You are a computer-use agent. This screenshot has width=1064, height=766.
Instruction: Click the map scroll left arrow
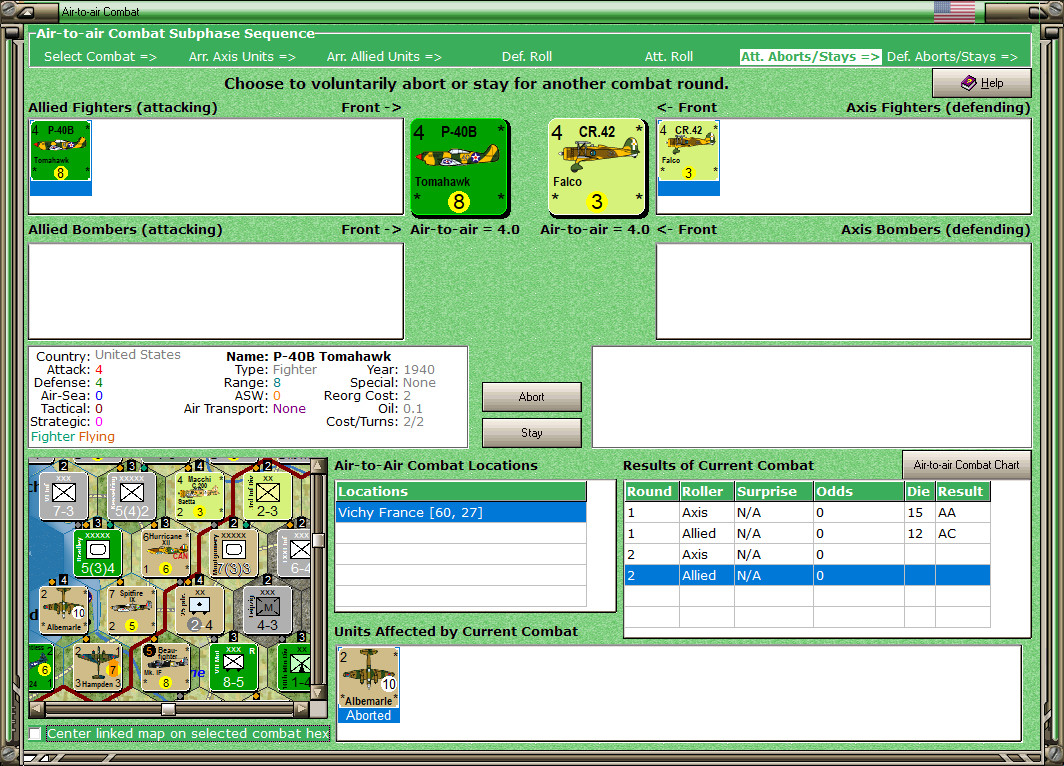(37, 709)
